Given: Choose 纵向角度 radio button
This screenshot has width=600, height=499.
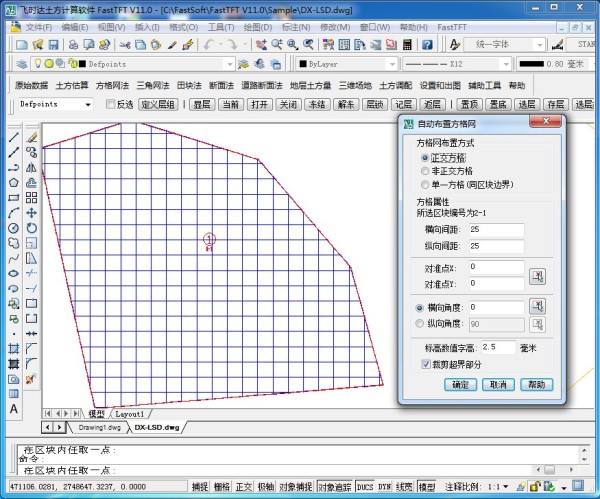Looking at the screenshot, I should [x=420, y=324].
